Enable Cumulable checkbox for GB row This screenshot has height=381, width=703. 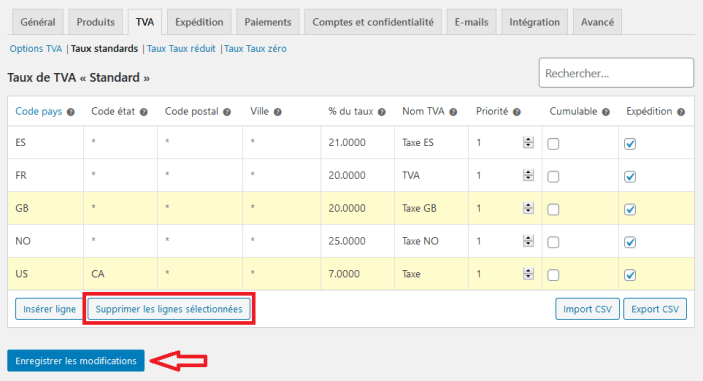(553, 209)
